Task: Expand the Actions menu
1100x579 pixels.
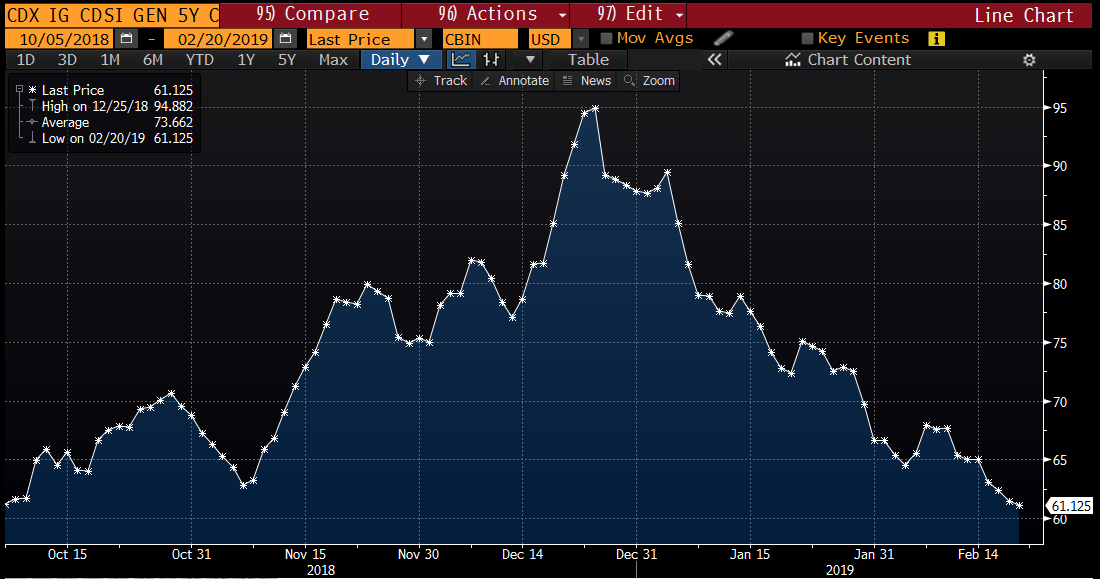Action: (485, 14)
